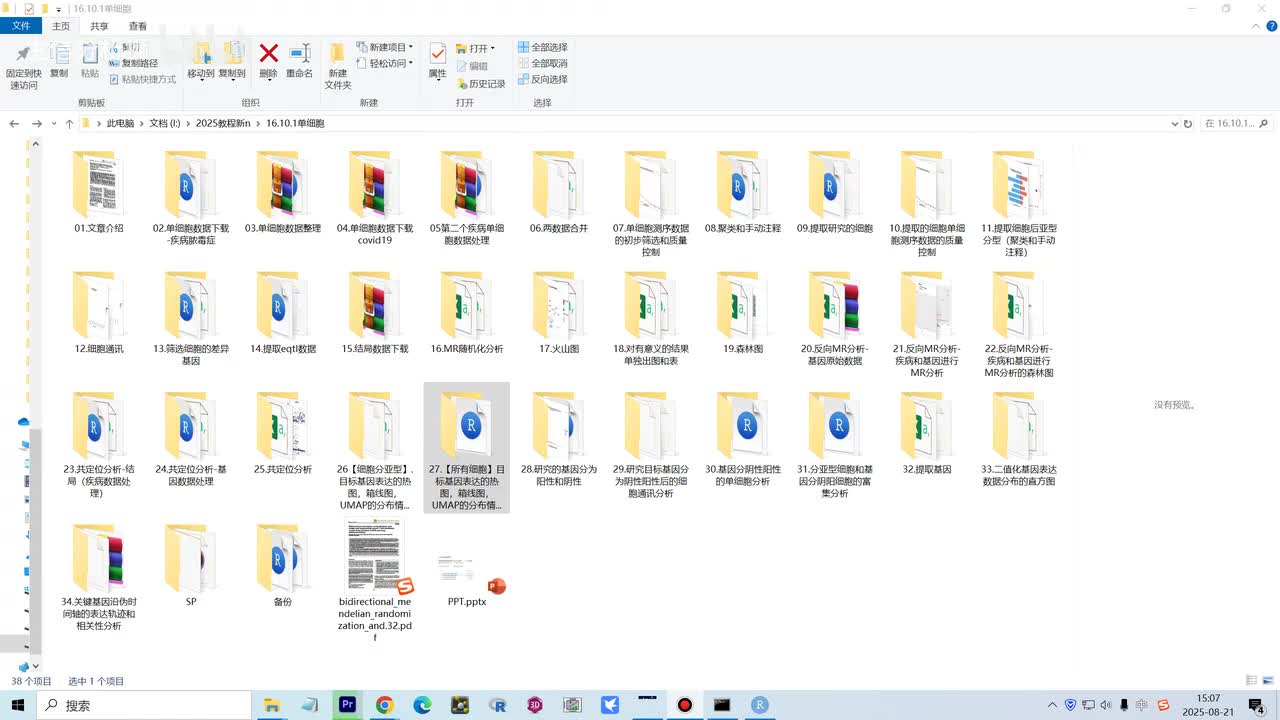This screenshot has width=1280, height=720.
Task: Go back with the left arrow
Action: pos(14,124)
